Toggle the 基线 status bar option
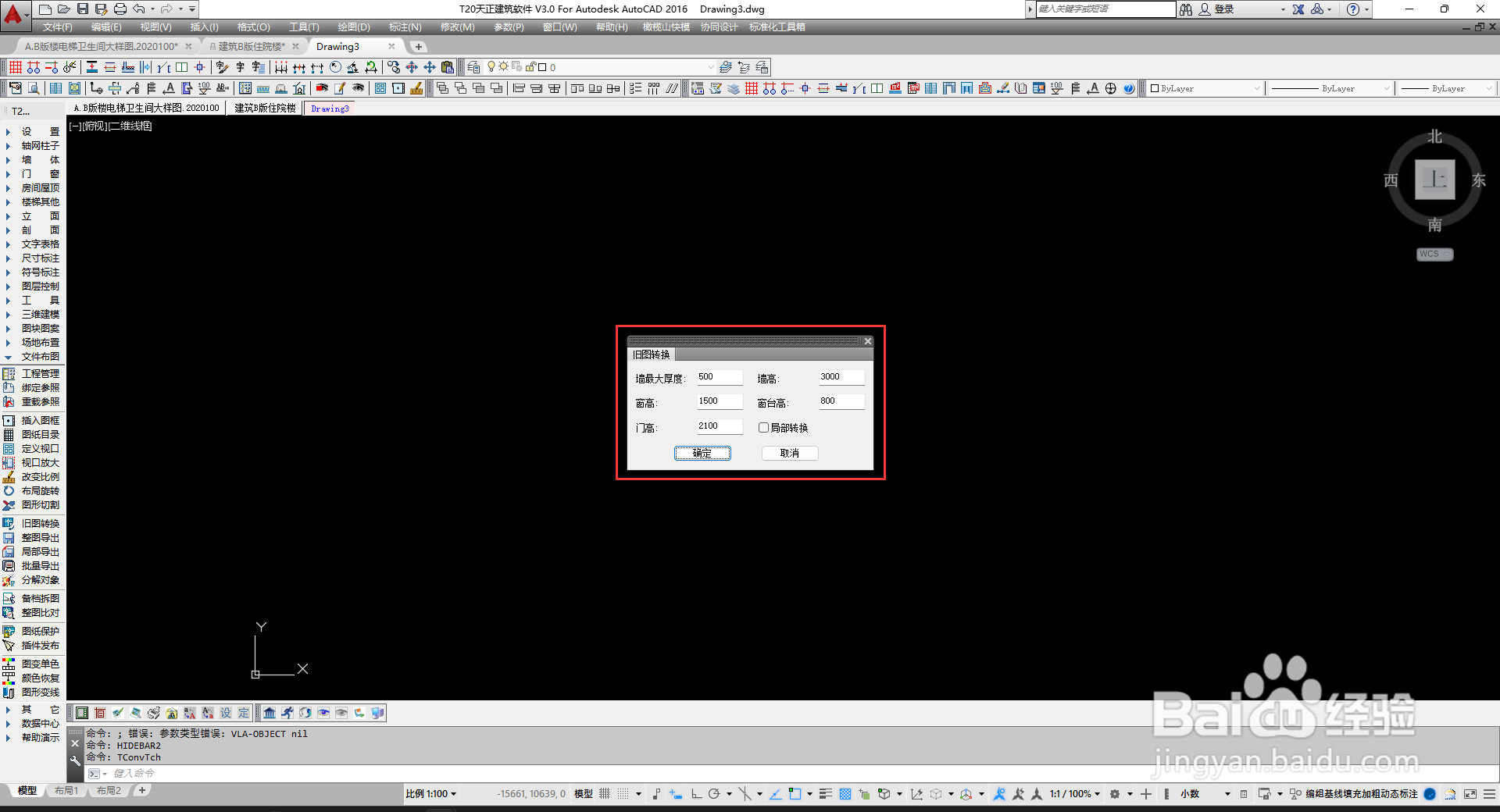1500x812 pixels. pyautogui.click(x=1333, y=794)
